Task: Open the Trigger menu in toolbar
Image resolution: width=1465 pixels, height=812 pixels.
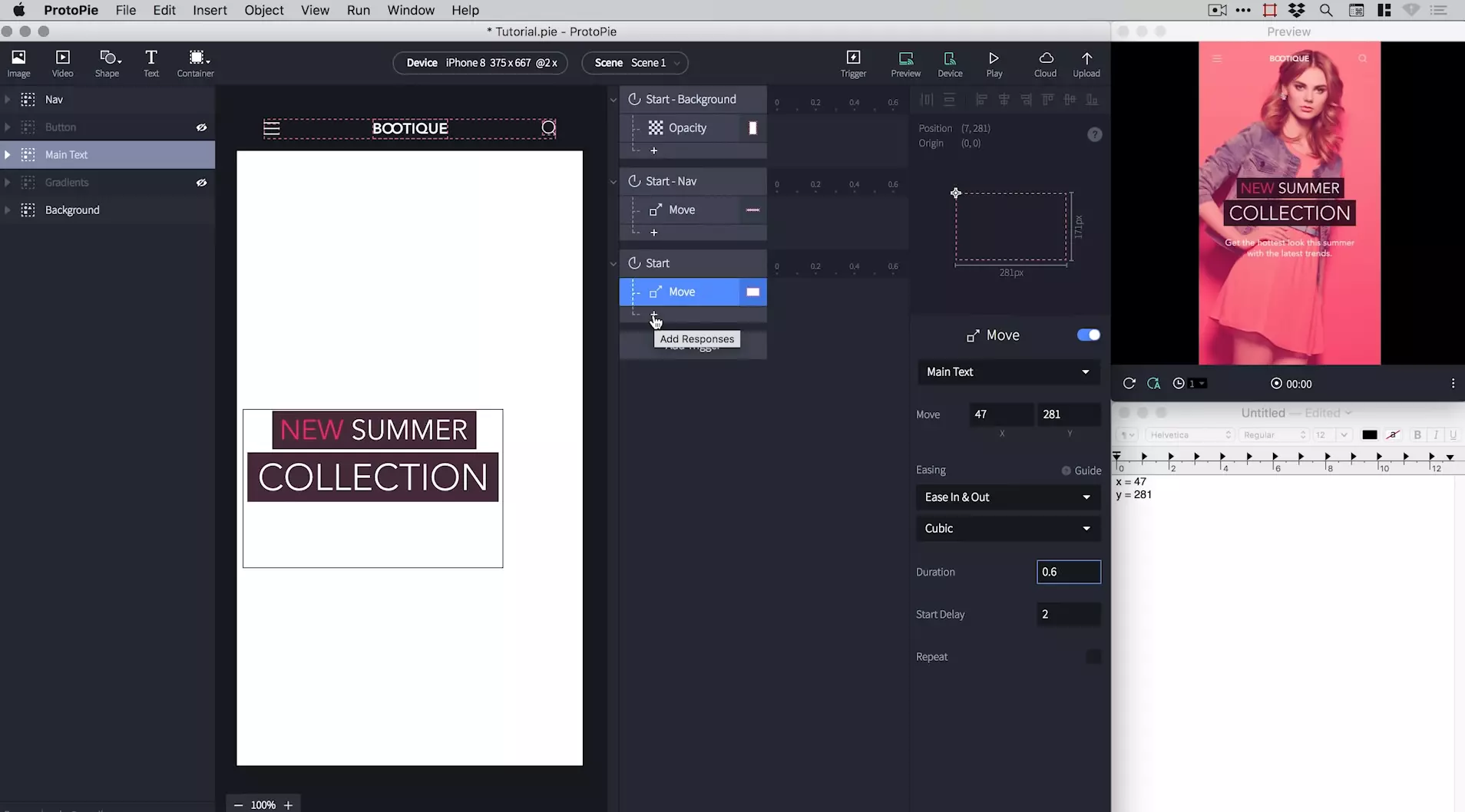Action: point(853,63)
